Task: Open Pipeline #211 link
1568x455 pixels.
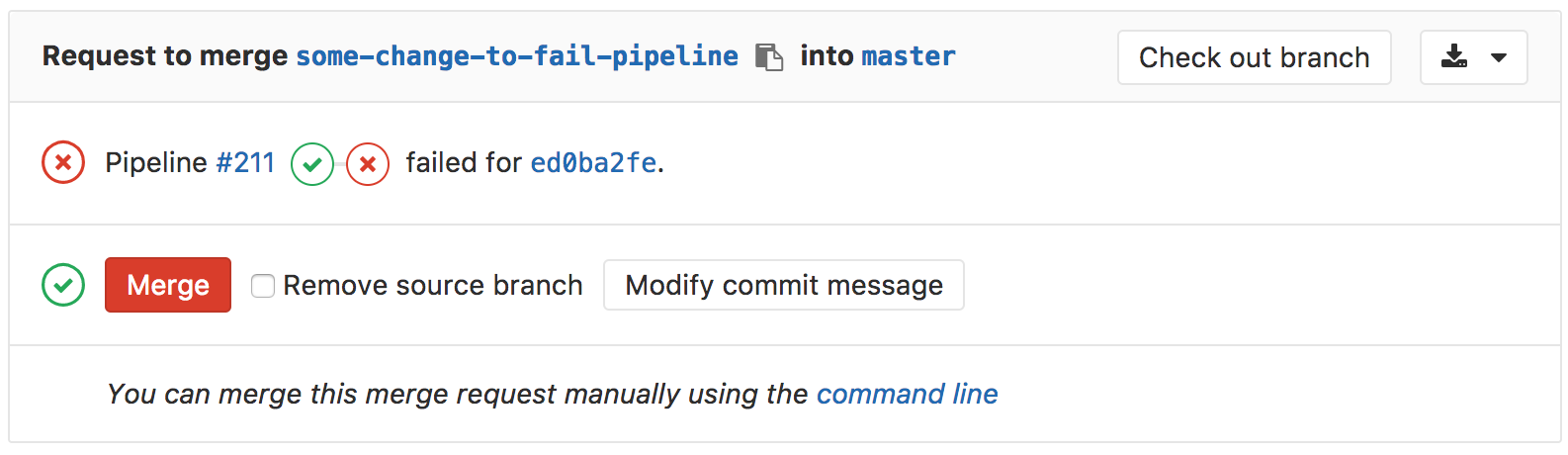Action: [245, 162]
